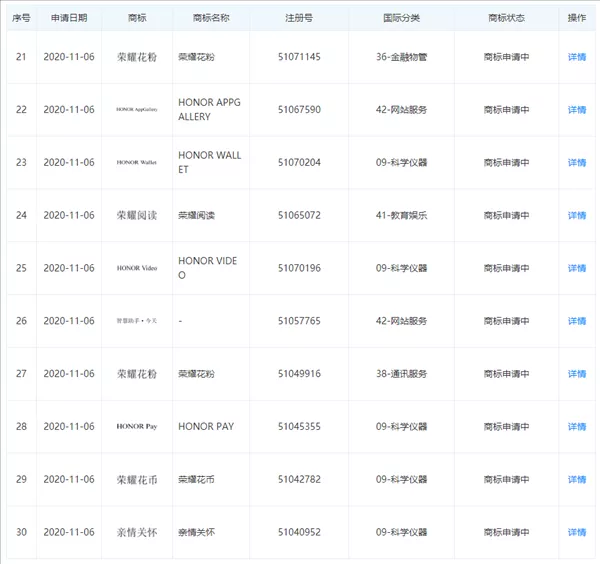Open 详情 link for registration 51071145
Viewport: 600px width, 564px height.
click(577, 57)
